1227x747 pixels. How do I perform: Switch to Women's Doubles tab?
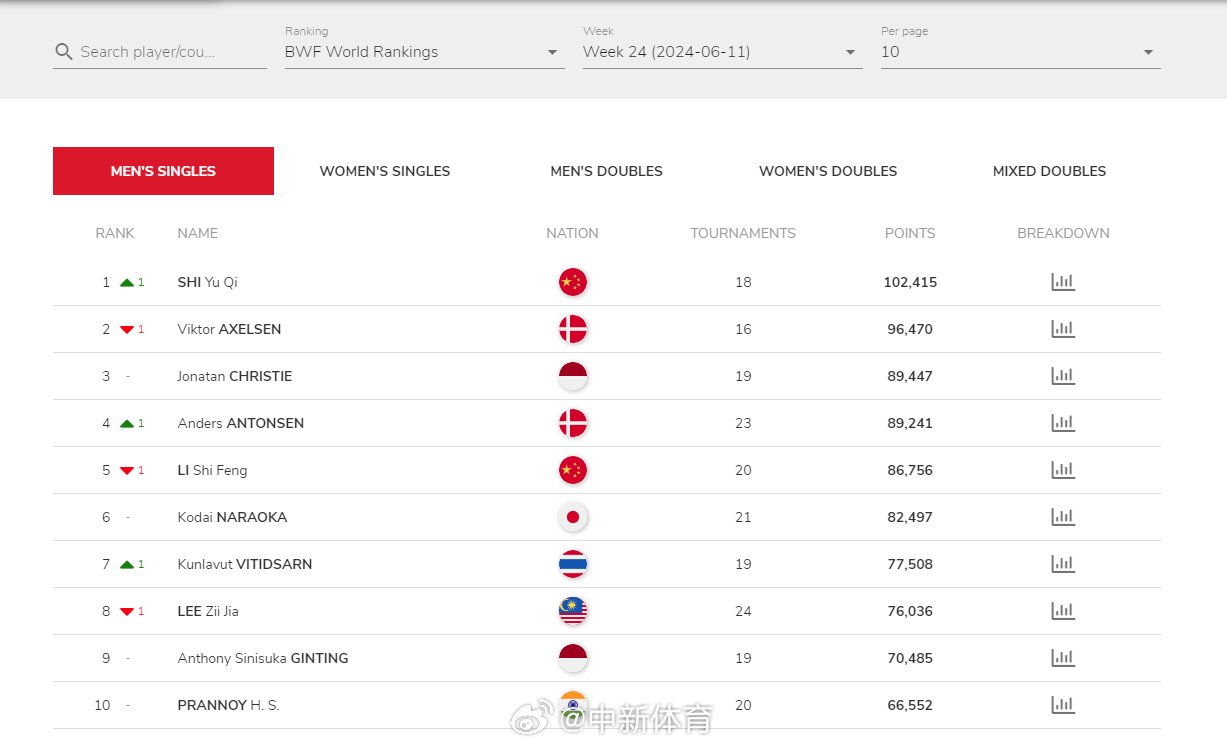828,171
